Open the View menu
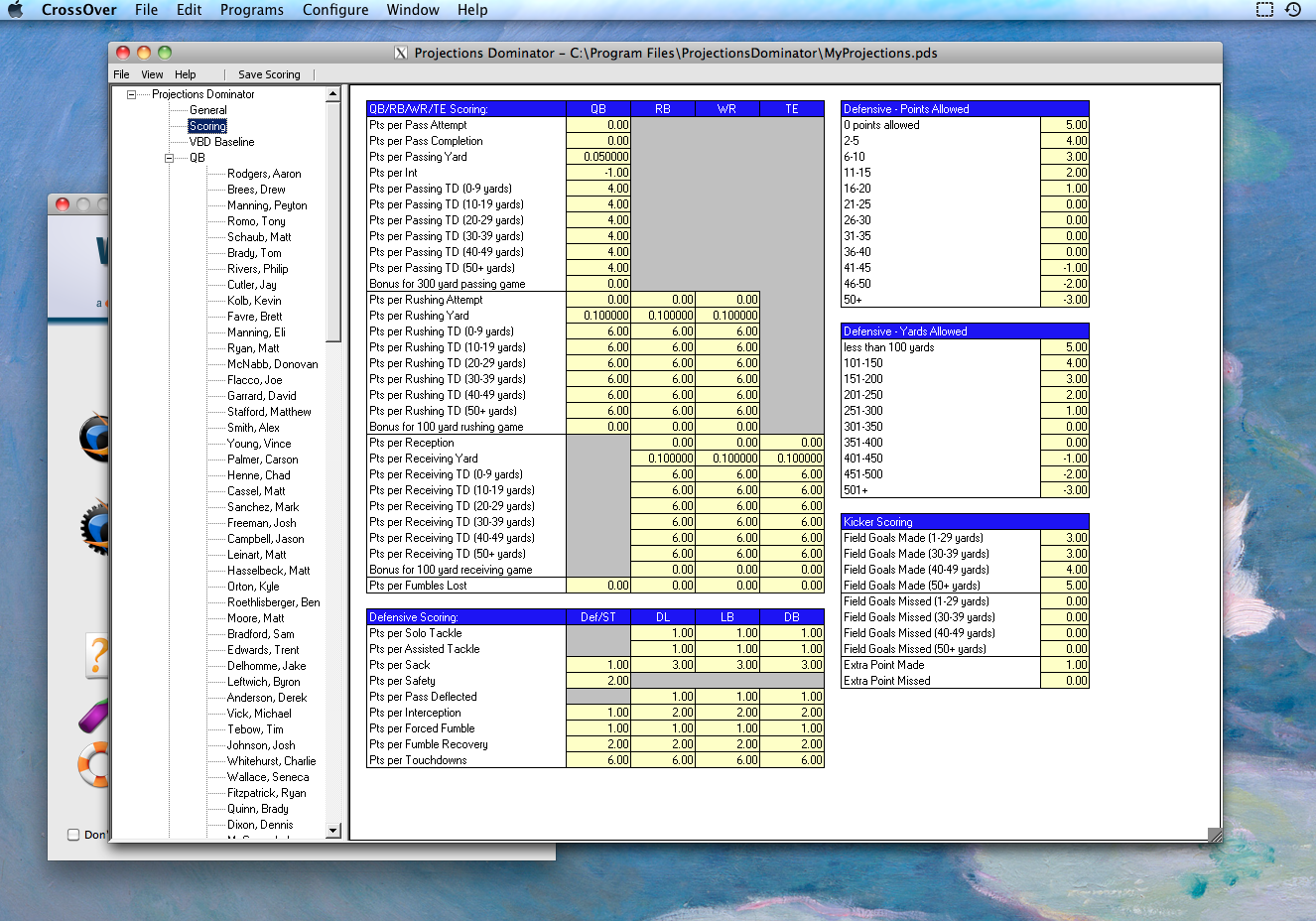1316x921 pixels. click(x=151, y=73)
